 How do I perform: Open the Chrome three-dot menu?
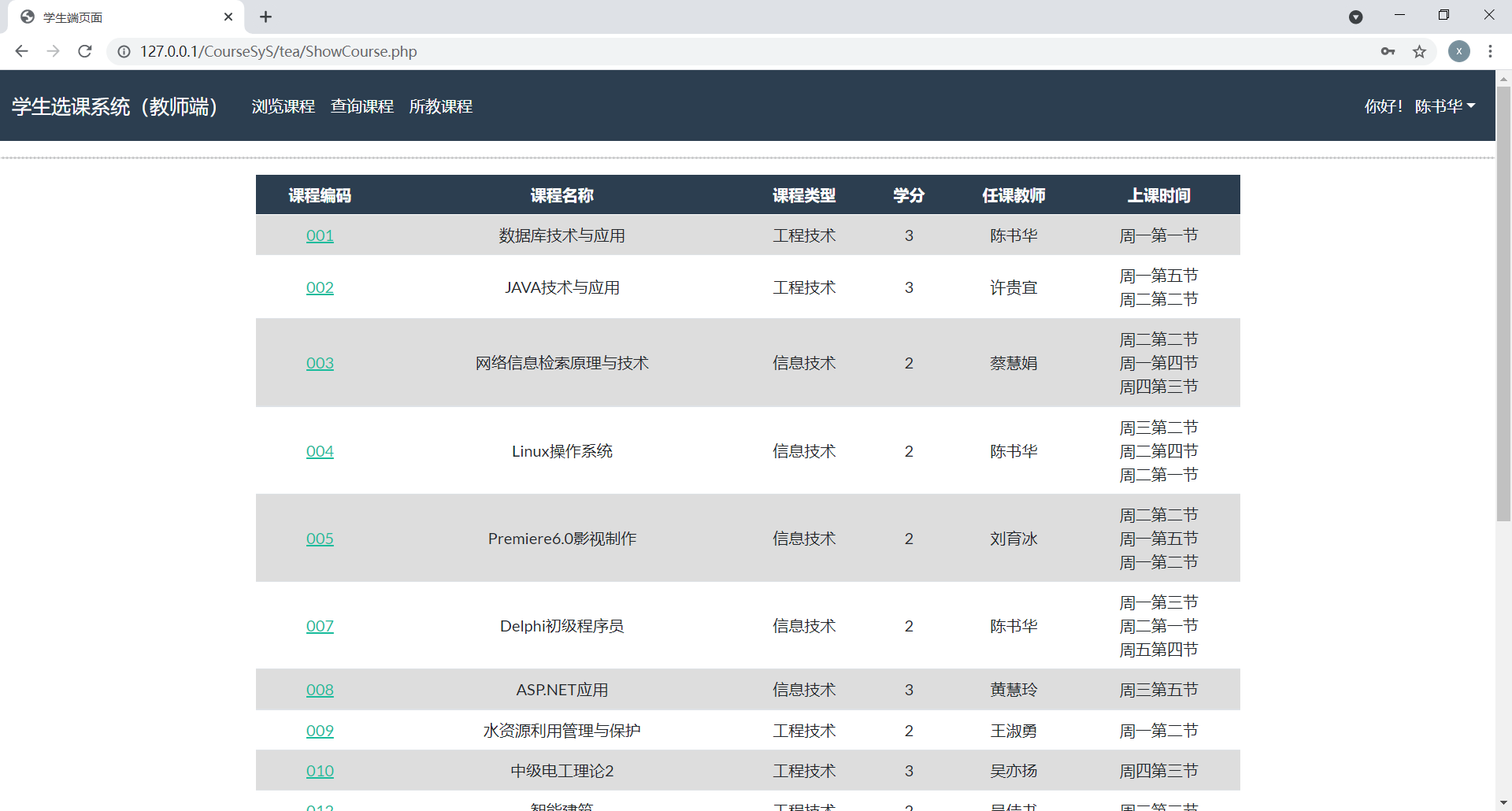(1490, 51)
